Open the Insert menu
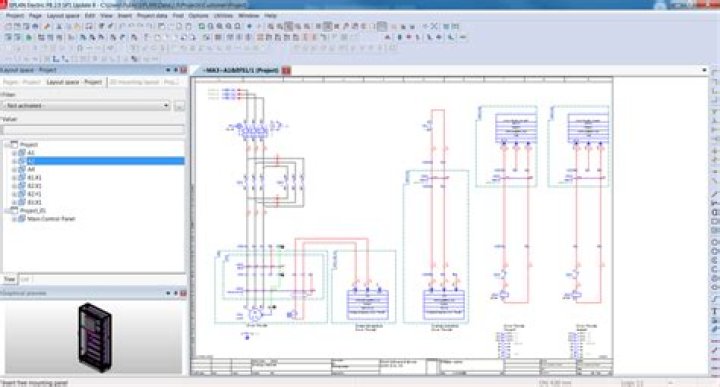The height and width of the screenshot is (387, 720). pos(124,16)
